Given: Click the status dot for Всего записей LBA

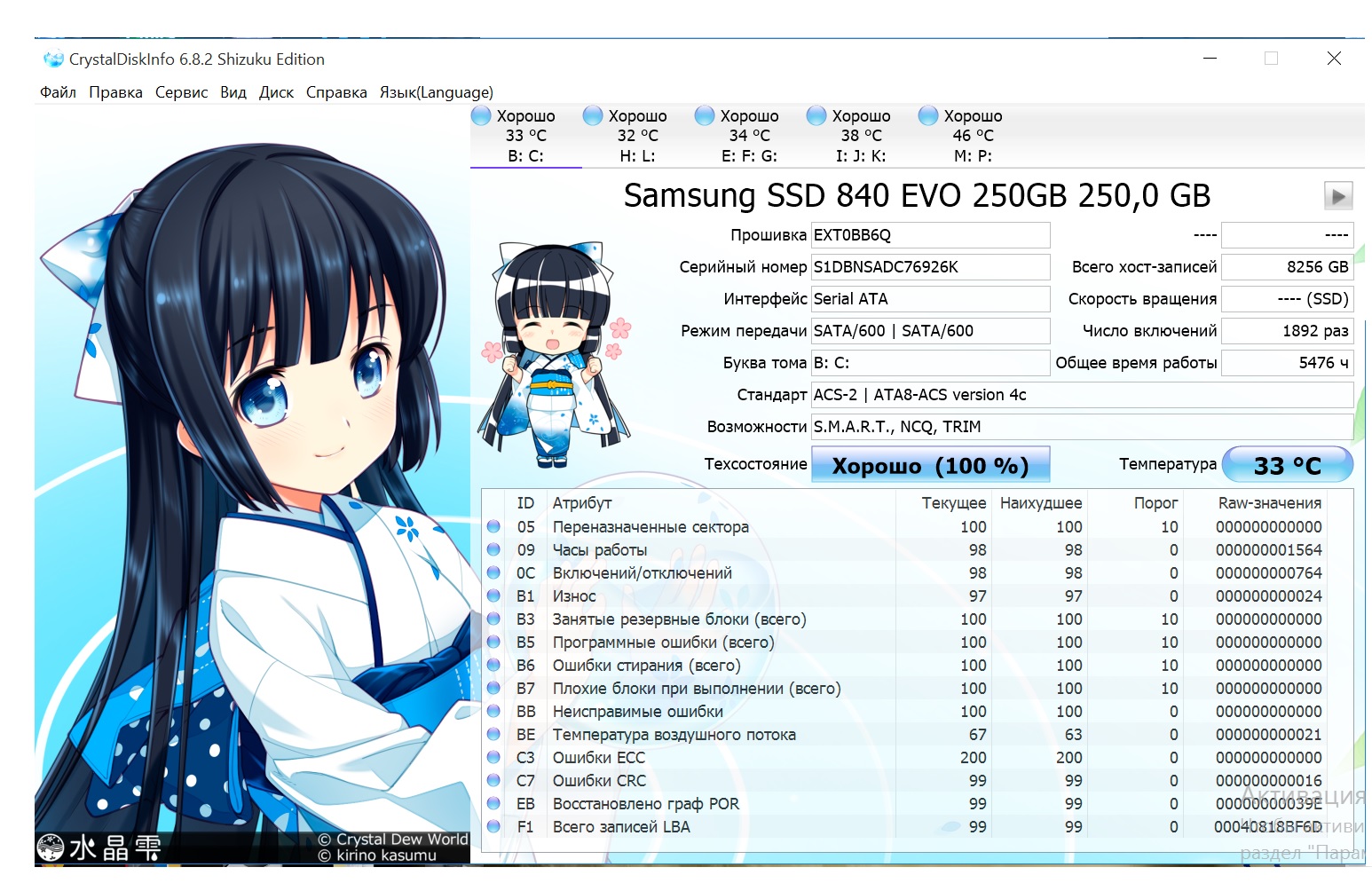Looking at the screenshot, I should [494, 827].
